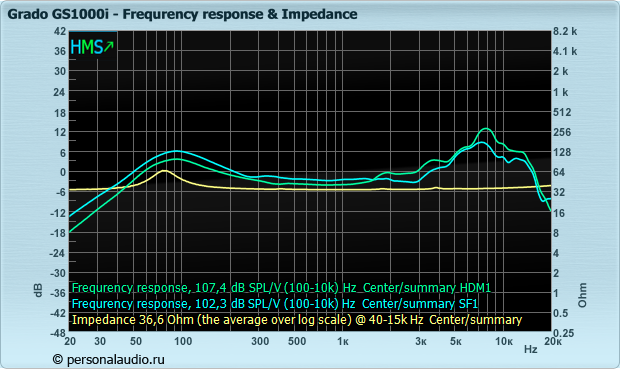Click the 0 dB label on left axis
This screenshot has height=369, width=620.
click(x=62, y=172)
